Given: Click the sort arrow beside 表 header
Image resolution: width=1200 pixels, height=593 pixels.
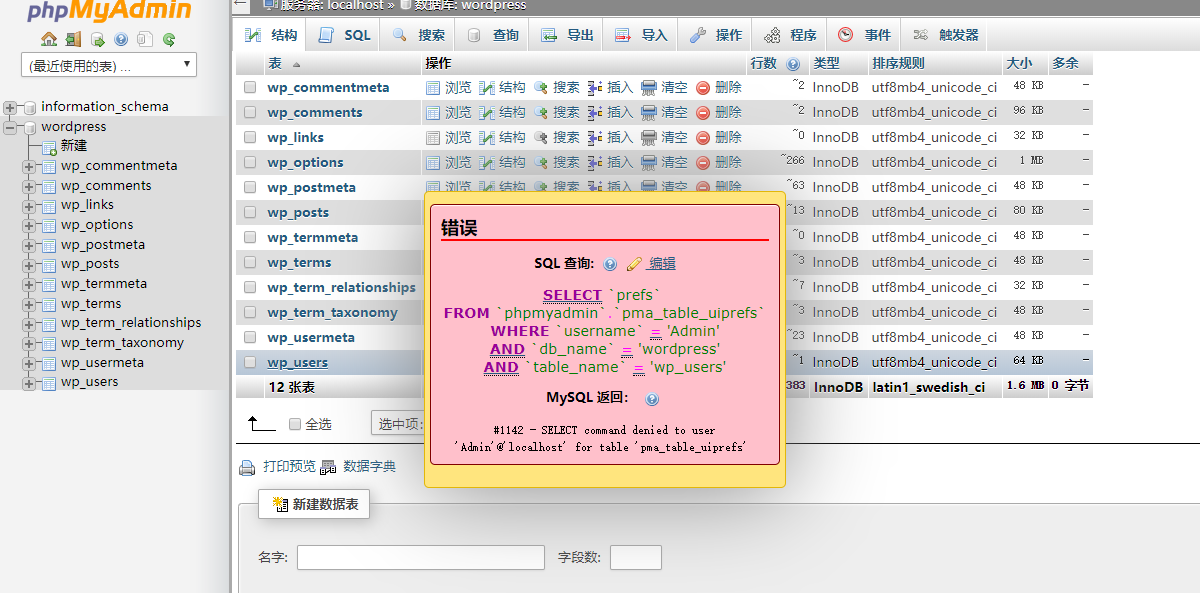Looking at the screenshot, I should click(x=296, y=64).
